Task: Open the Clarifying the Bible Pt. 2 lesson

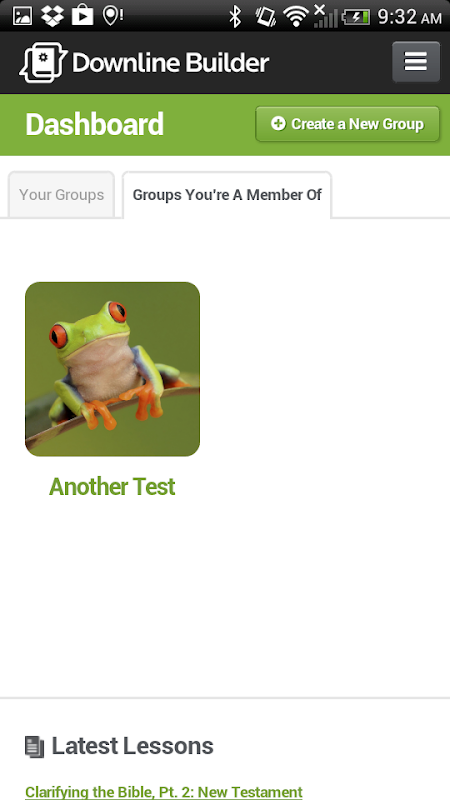Action: click(x=164, y=792)
